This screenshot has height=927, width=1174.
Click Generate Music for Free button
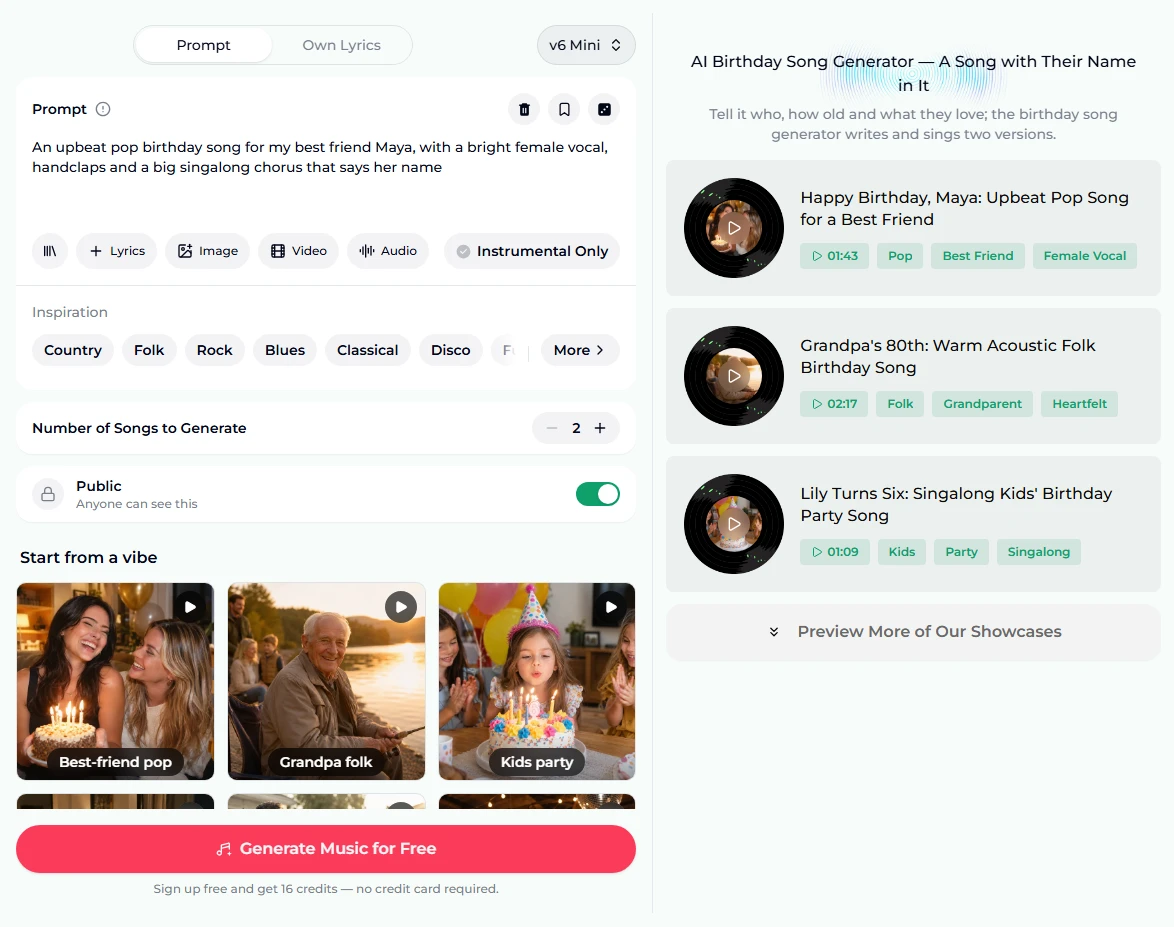[326, 848]
